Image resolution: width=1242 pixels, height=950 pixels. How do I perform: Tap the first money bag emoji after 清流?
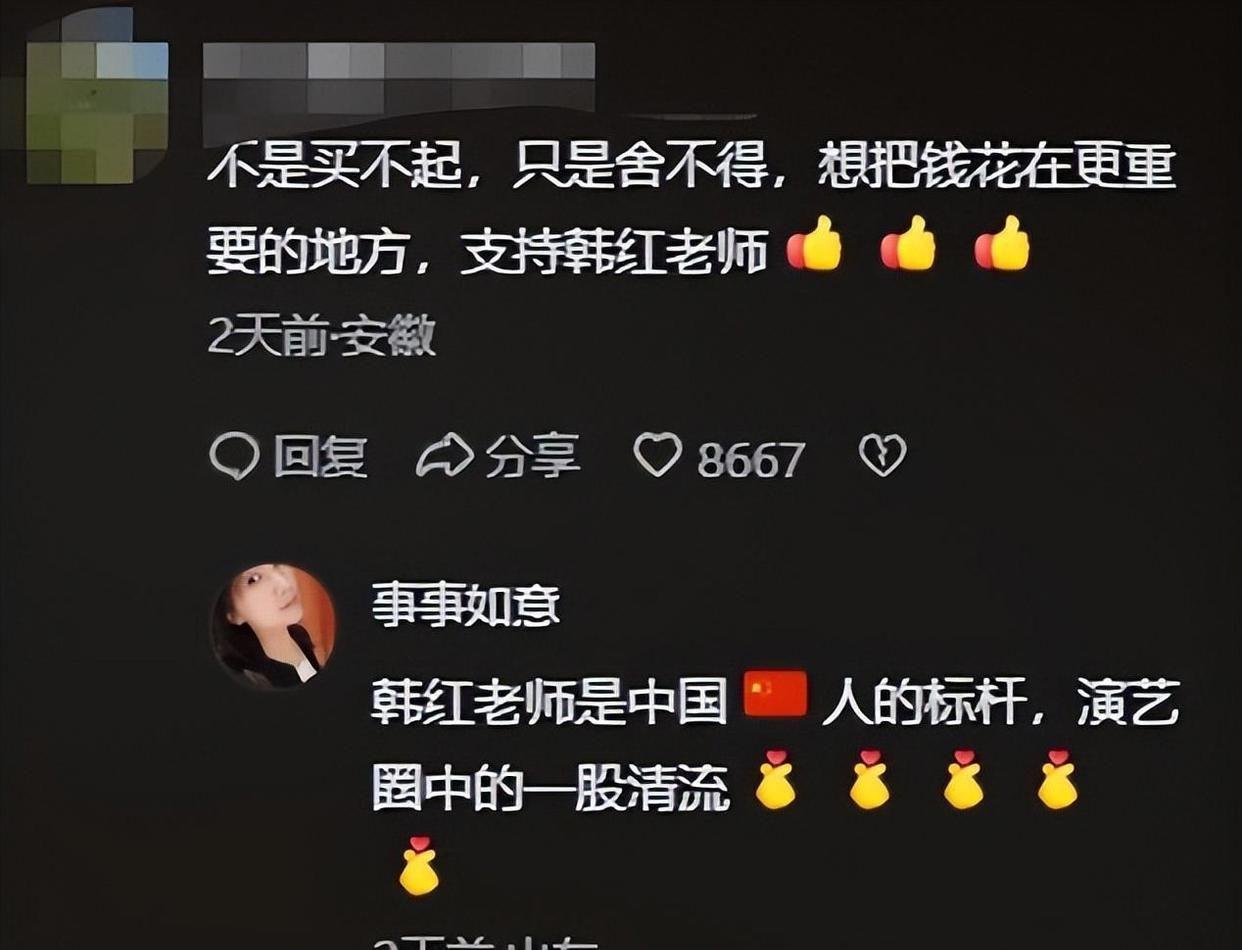pos(775,780)
